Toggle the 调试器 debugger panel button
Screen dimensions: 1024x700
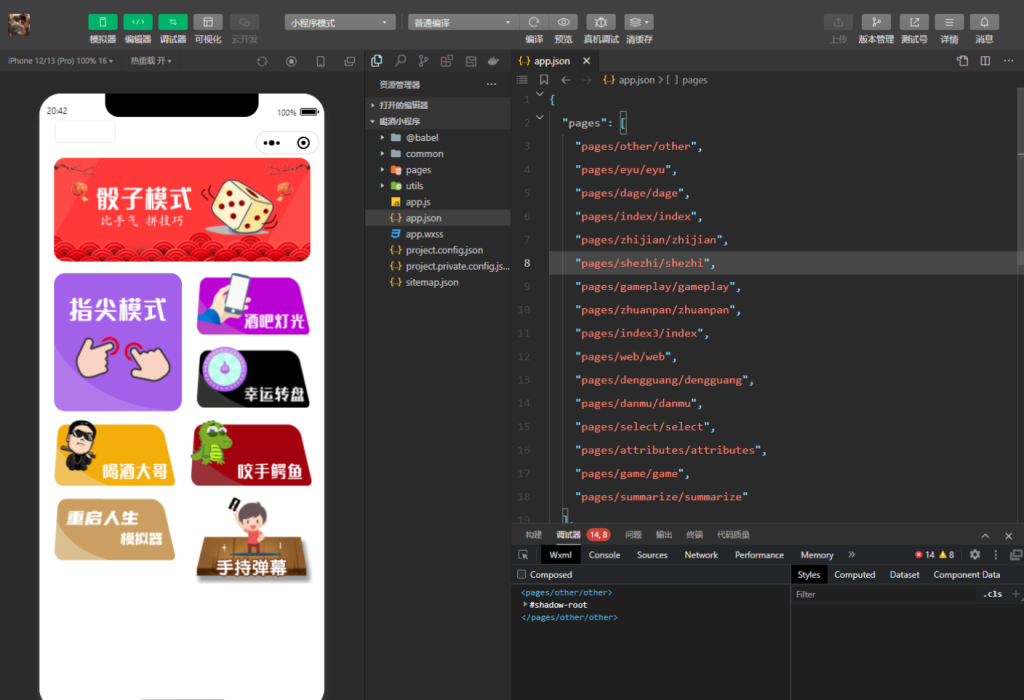173,22
